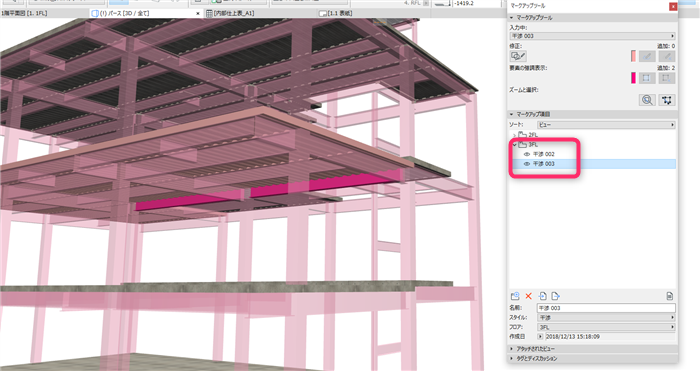Click the export markup file icon
This screenshot has width=700, height=371.
555,296
